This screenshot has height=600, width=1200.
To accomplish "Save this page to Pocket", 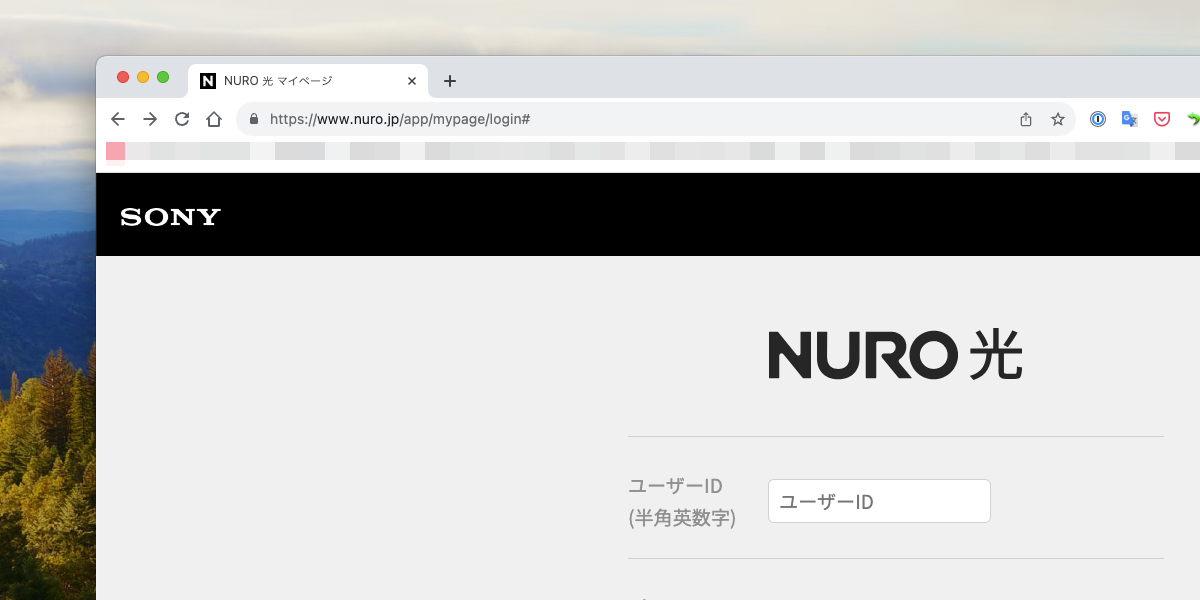I will coord(1161,118).
